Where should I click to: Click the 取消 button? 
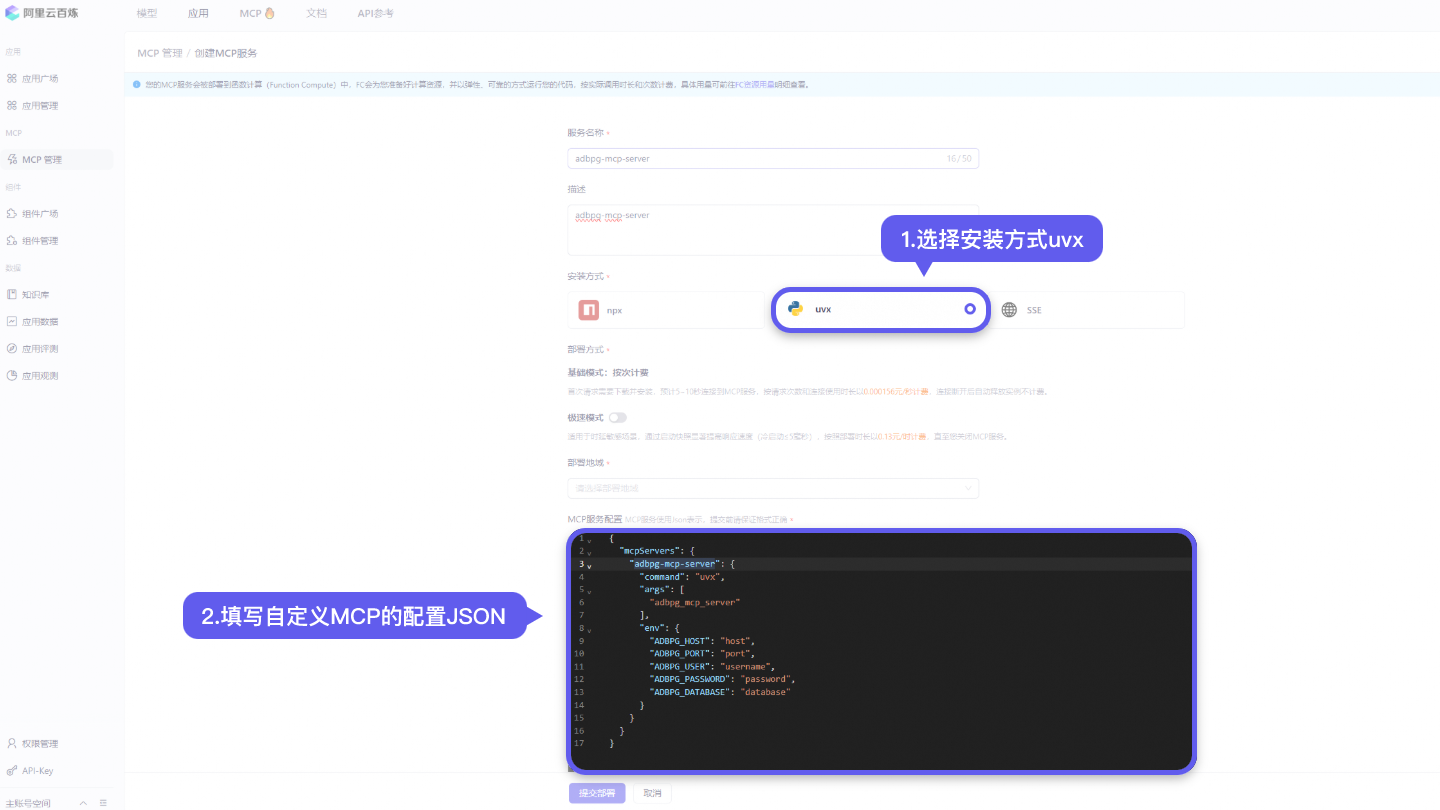point(651,792)
